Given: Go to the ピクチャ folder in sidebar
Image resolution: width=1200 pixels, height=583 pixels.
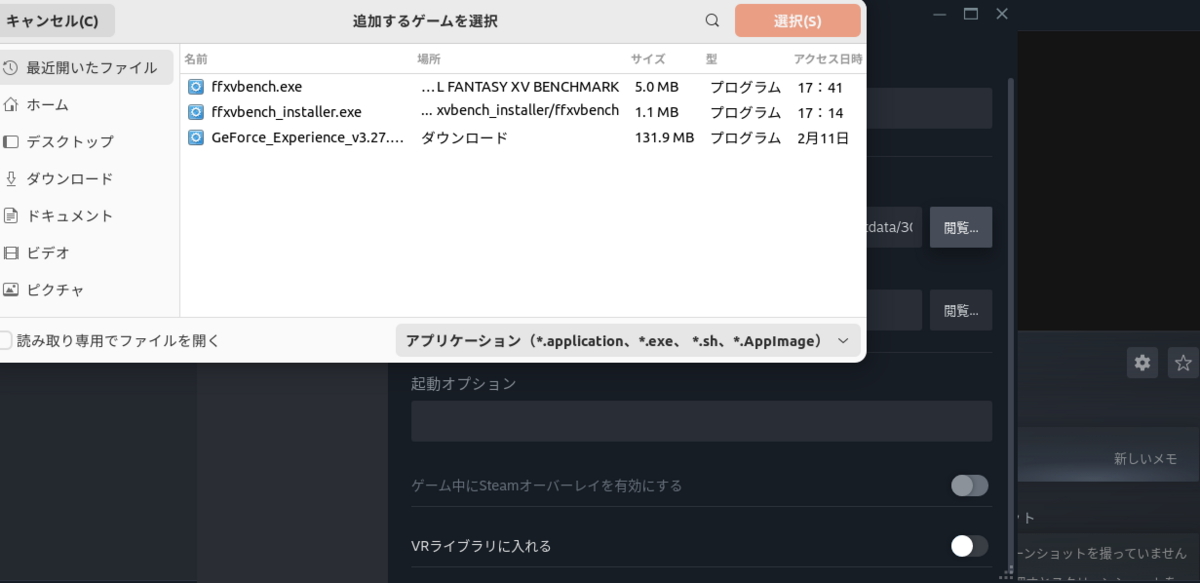Looking at the screenshot, I should 84,290.
